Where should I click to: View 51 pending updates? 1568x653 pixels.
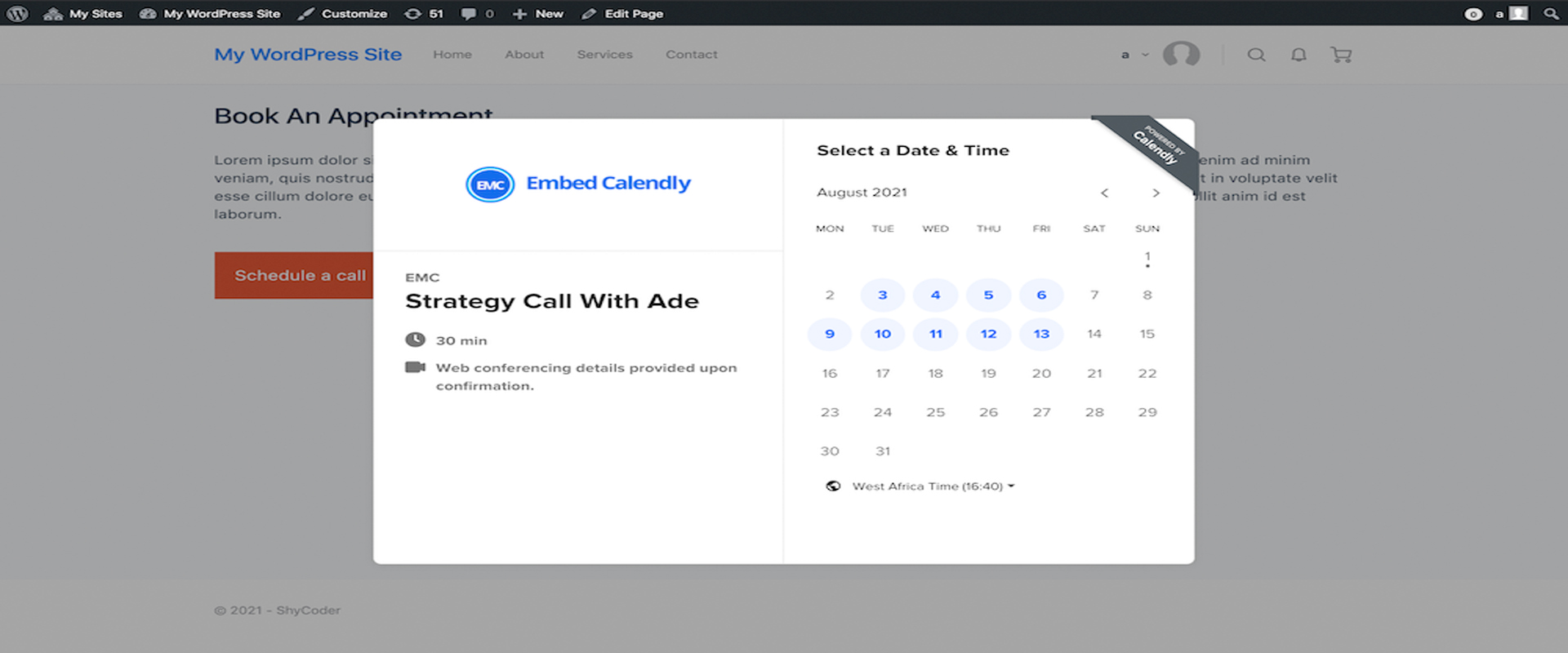point(424,13)
